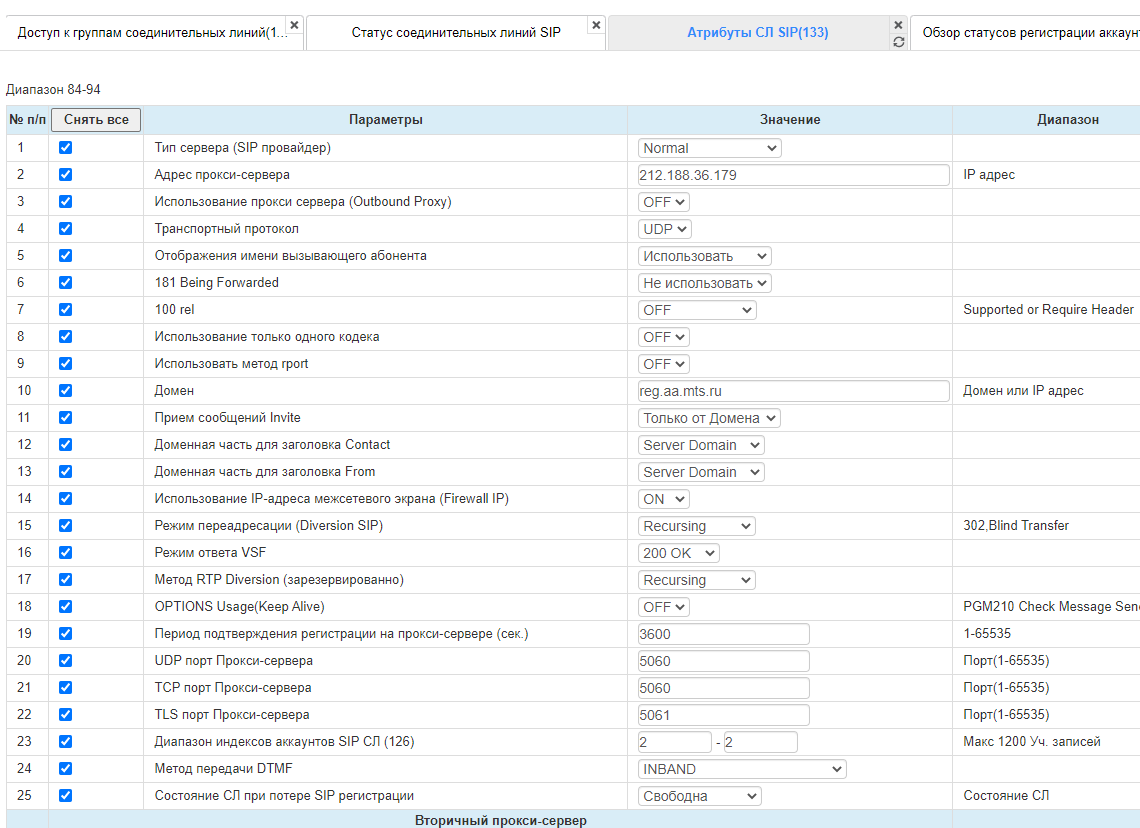Close the Статус соединительных линий SIP tab
The image size is (1140, 828).
click(x=596, y=25)
